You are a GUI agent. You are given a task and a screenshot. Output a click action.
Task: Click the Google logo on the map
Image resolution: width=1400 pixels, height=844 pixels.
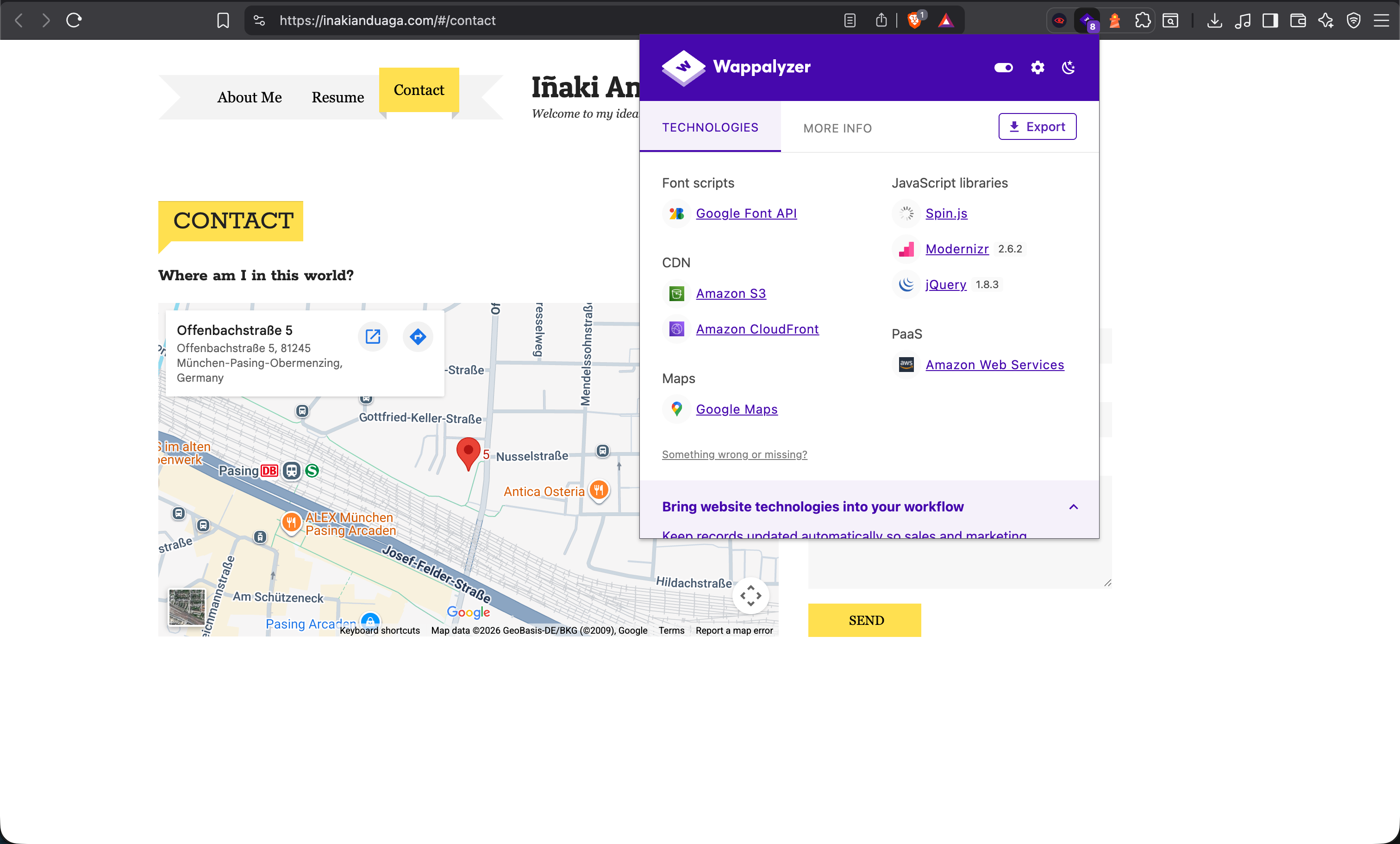468,612
